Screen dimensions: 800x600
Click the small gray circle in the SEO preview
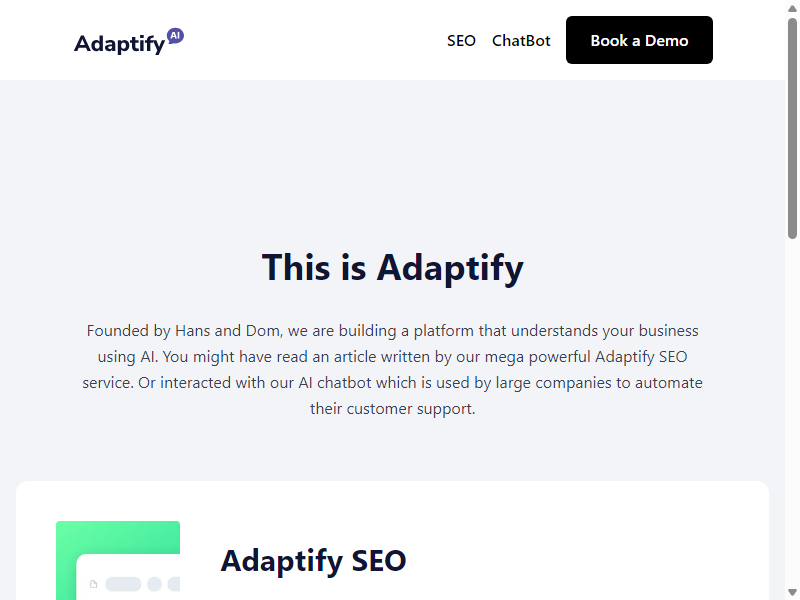tap(155, 584)
